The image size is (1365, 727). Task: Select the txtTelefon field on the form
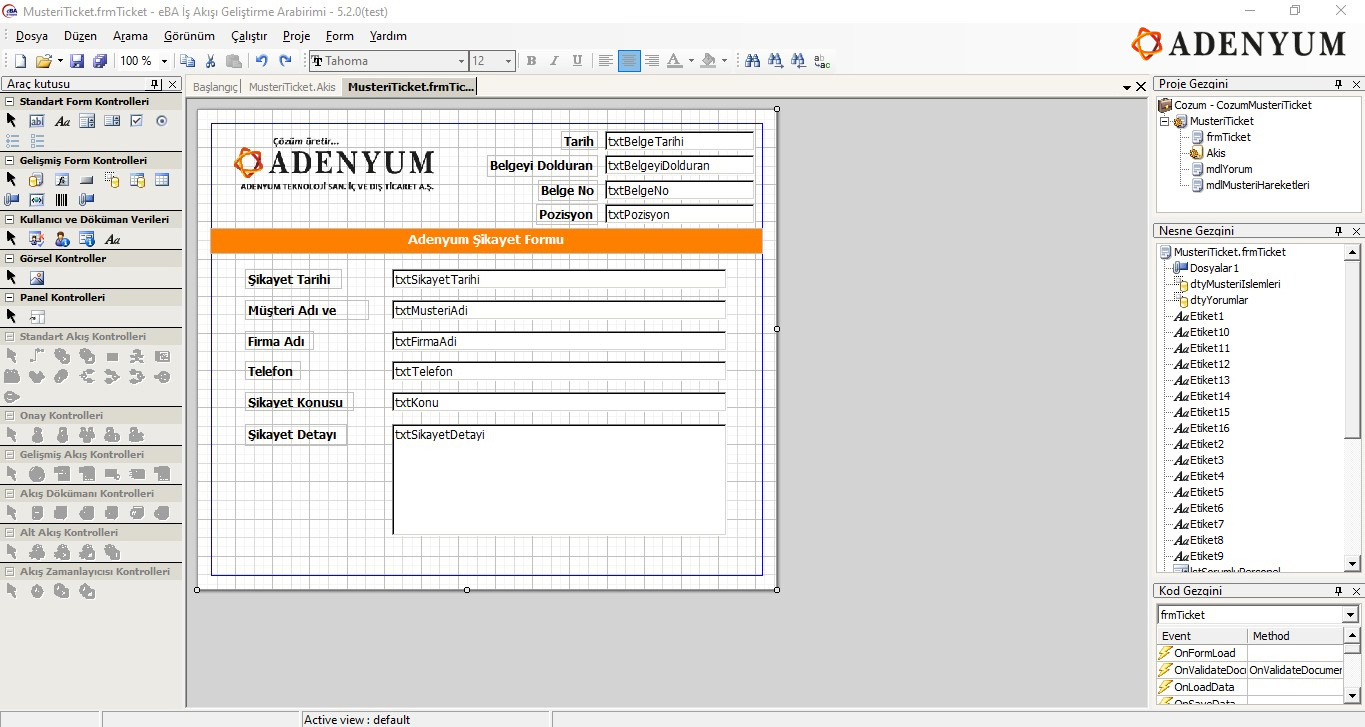[559, 371]
